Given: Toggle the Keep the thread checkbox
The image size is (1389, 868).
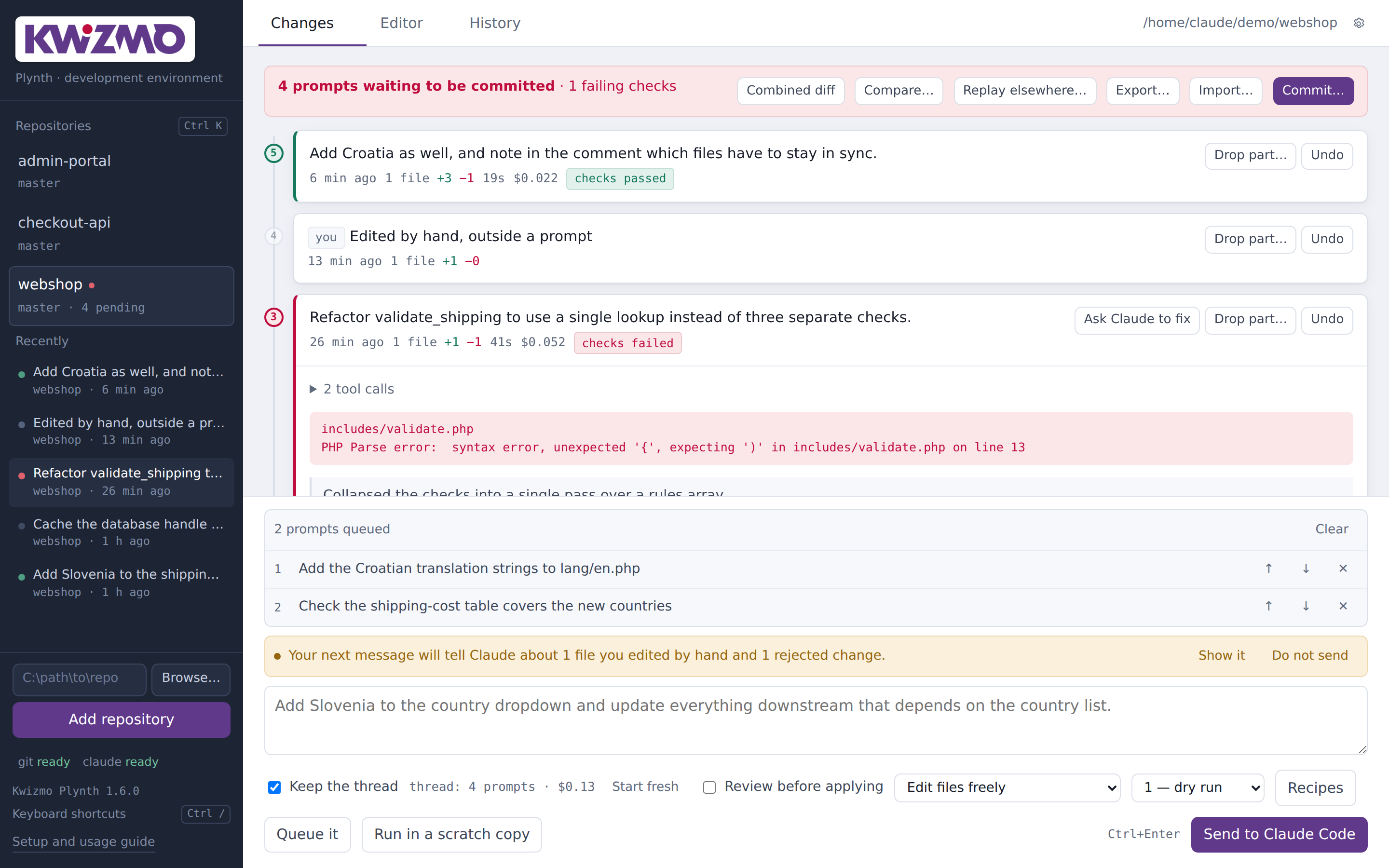Looking at the screenshot, I should click(x=274, y=787).
